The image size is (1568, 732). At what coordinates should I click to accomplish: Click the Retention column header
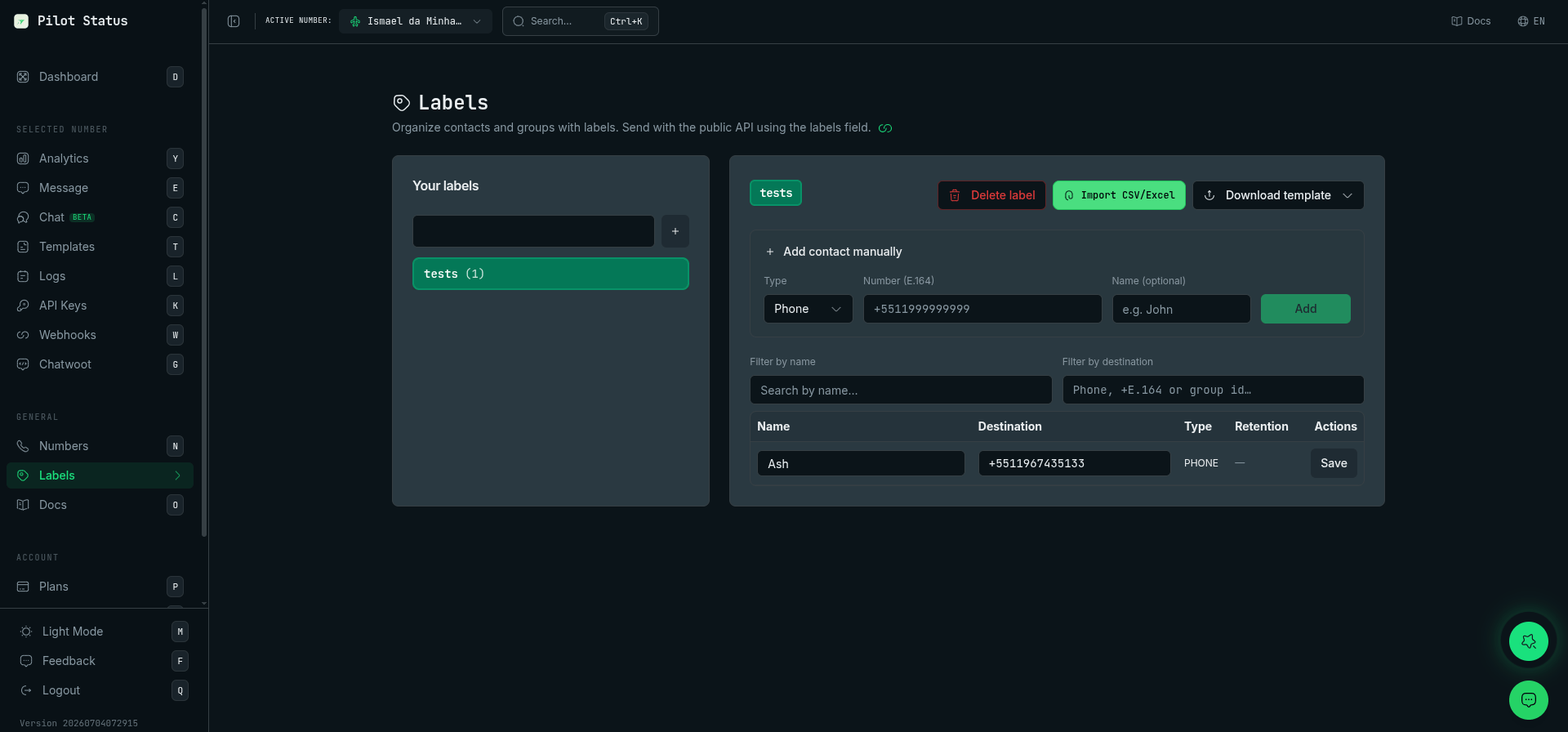(x=1262, y=426)
